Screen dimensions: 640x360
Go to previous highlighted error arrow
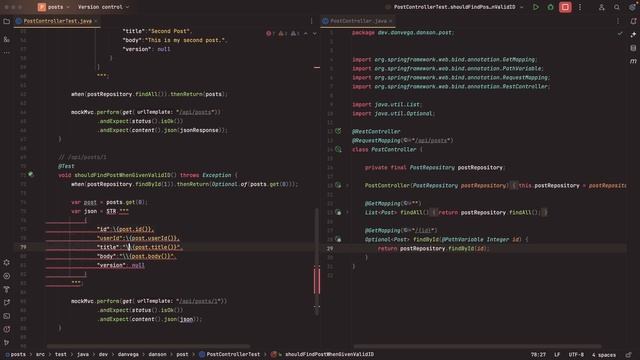[306, 33]
